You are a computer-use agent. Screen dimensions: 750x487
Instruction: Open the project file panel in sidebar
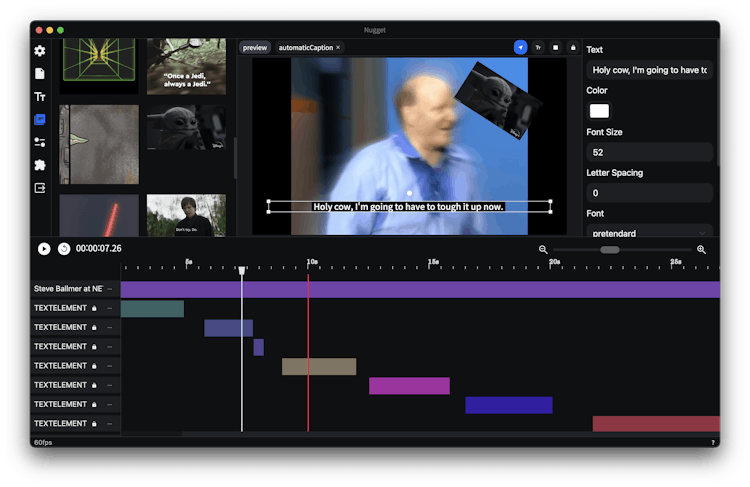pos(40,74)
